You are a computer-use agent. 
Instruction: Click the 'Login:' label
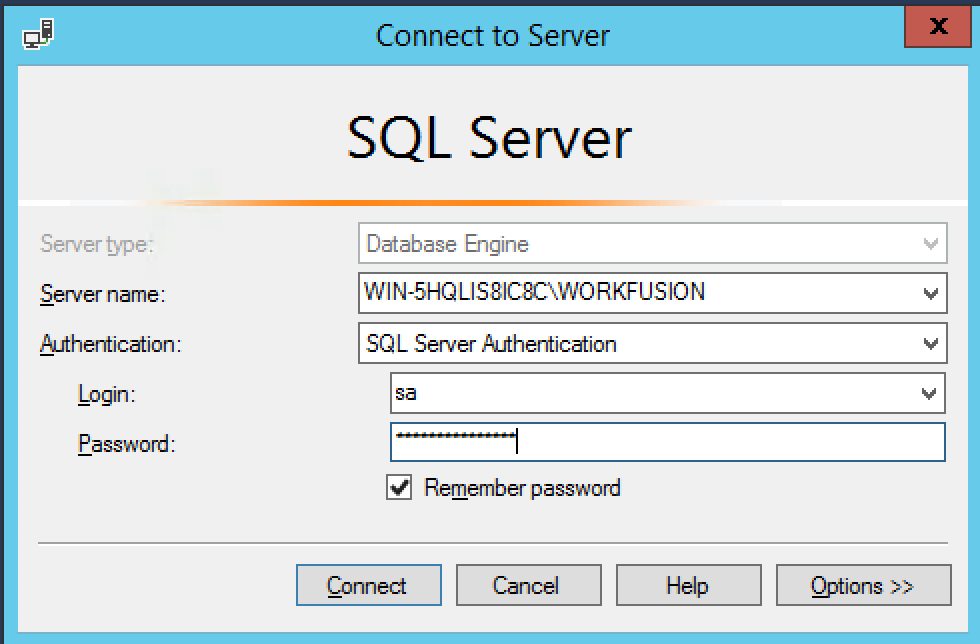coord(106,395)
